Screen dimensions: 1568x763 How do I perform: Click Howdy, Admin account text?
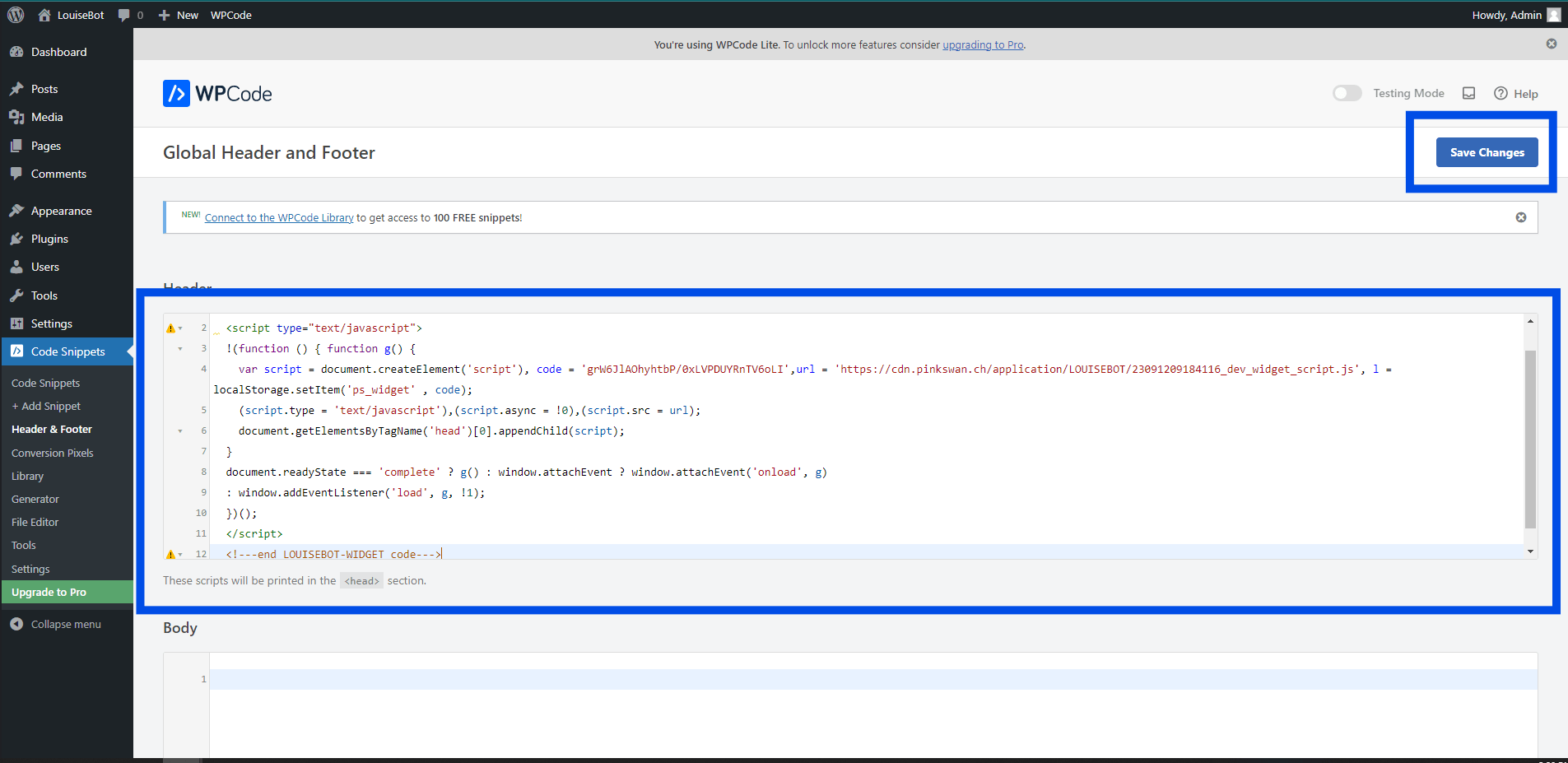coord(1506,15)
